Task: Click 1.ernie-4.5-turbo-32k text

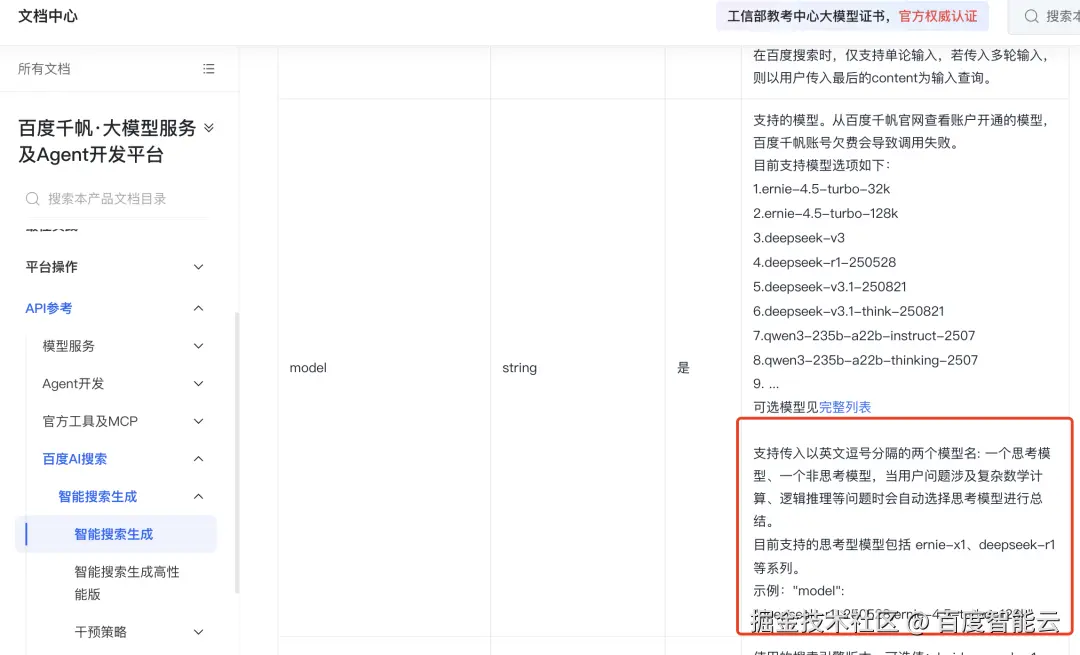Action: coord(821,189)
